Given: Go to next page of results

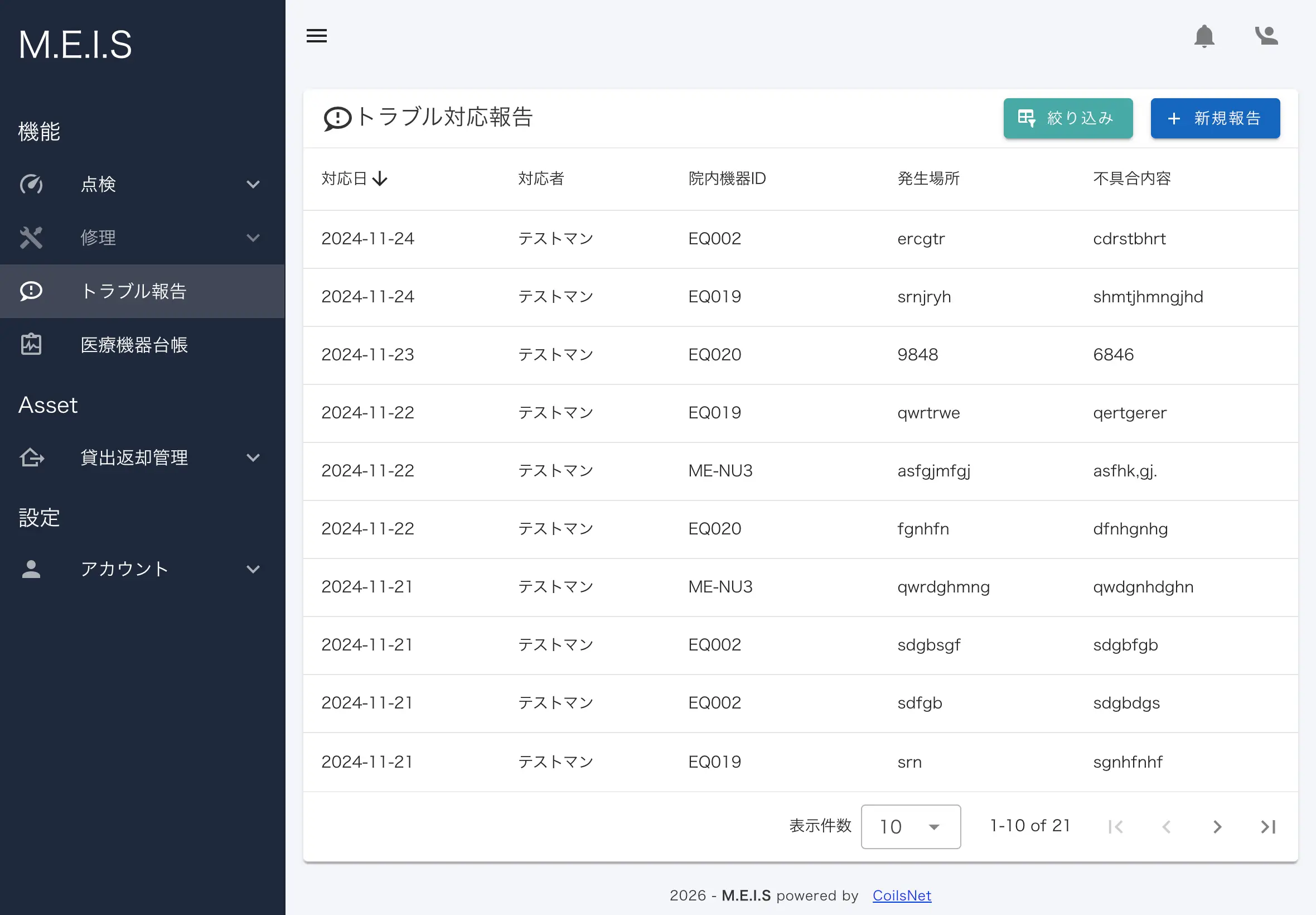Looking at the screenshot, I should [1217, 827].
